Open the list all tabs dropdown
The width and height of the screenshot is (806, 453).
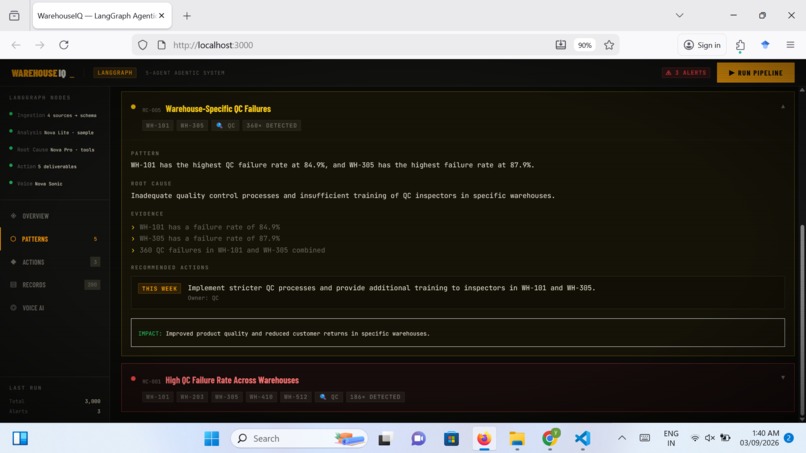[680, 15]
